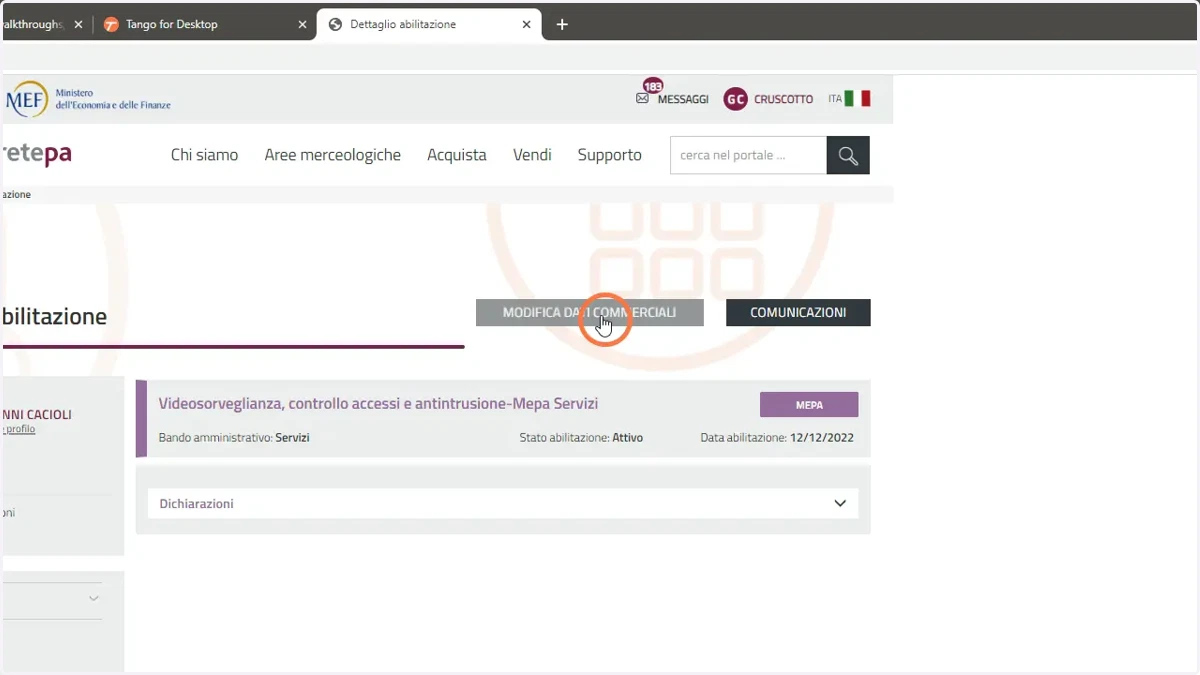The image size is (1200, 675).
Task: Open the Supporto menu
Action: tap(609, 155)
